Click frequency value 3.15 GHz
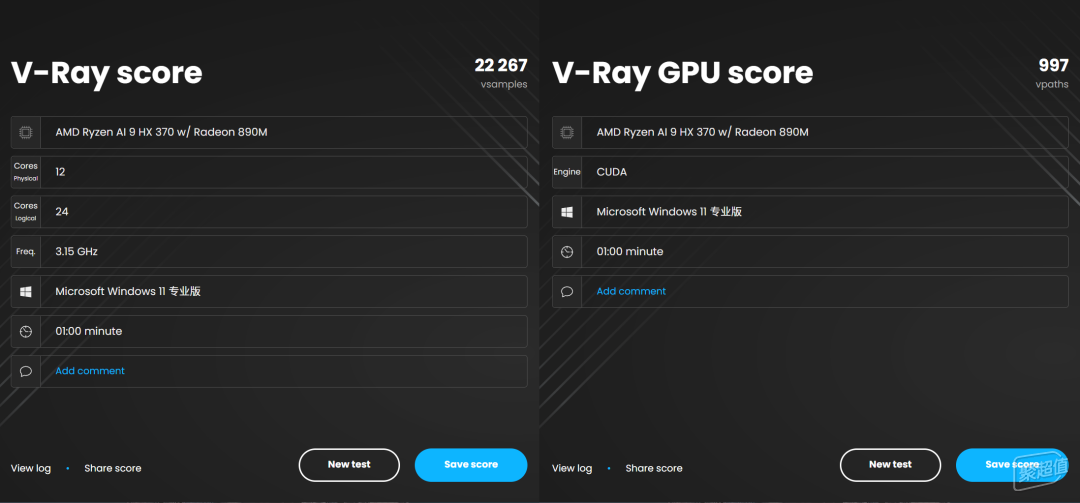Screen dimensions: 1080x503 (x=76, y=252)
